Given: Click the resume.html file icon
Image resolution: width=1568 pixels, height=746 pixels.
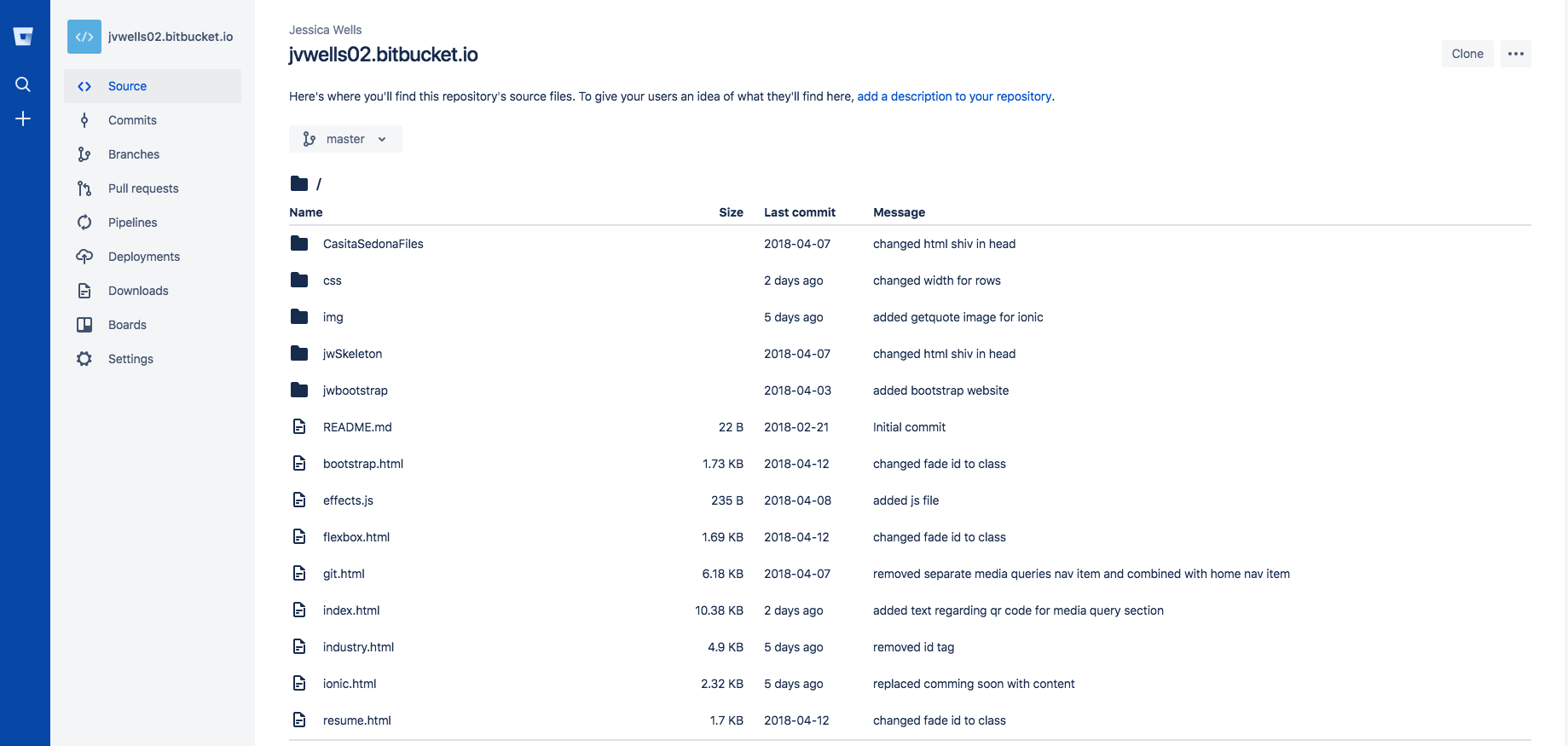Looking at the screenshot, I should [x=299, y=720].
